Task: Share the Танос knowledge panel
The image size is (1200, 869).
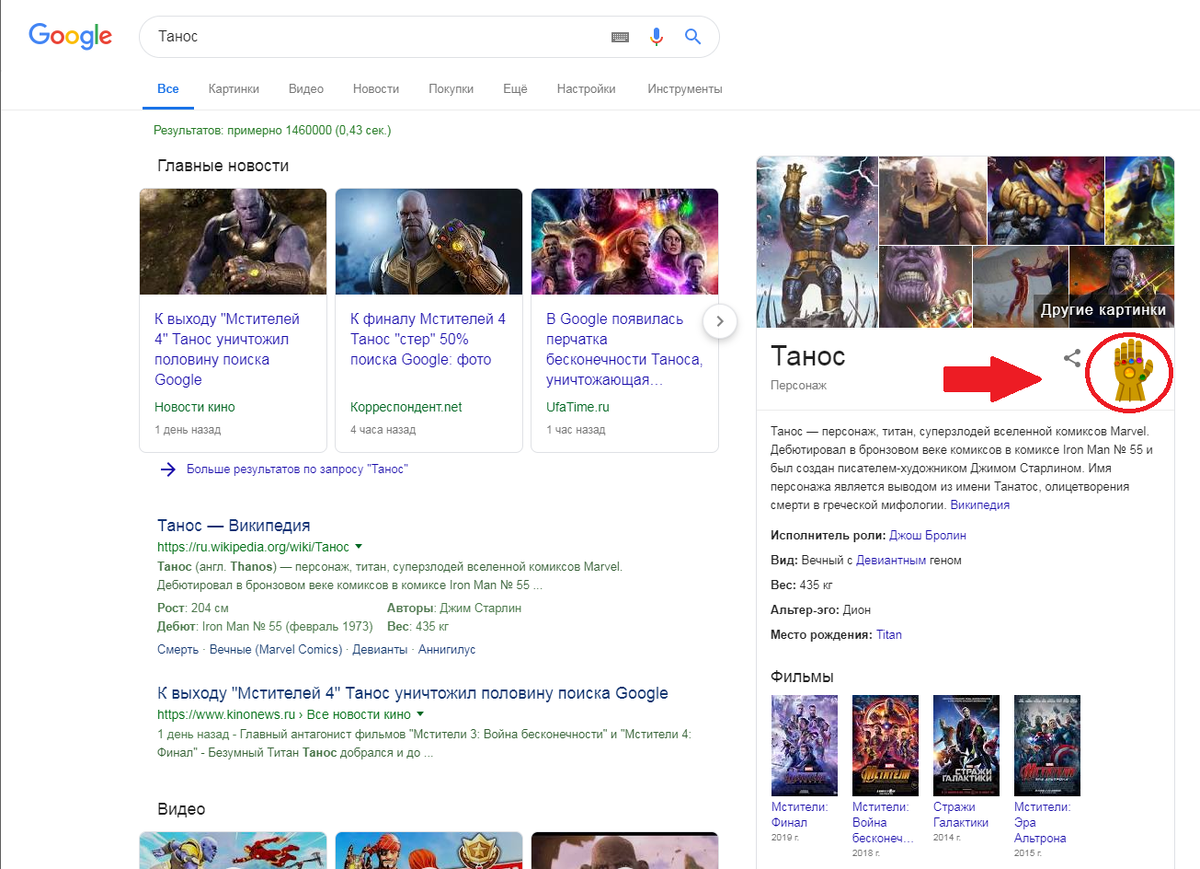Action: pyautogui.click(x=1071, y=357)
